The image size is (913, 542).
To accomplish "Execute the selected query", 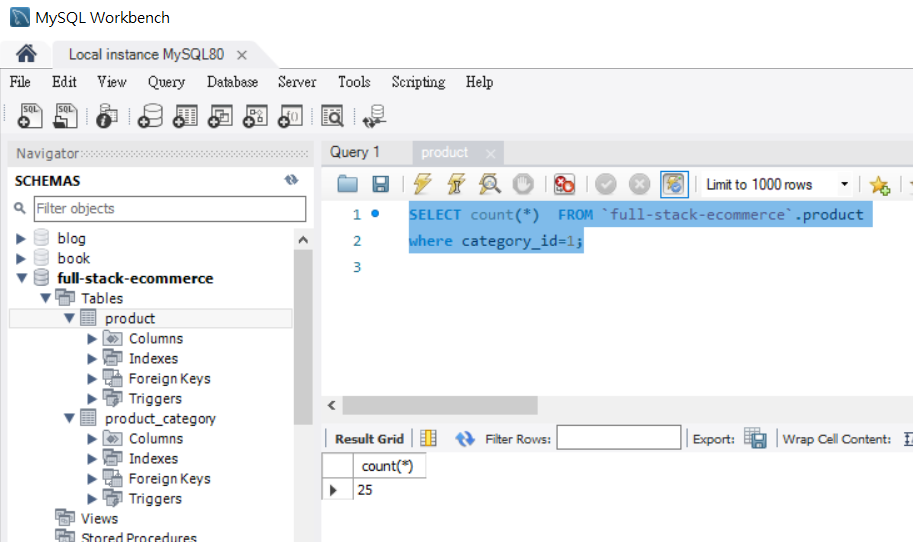I will (x=422, y=184).
